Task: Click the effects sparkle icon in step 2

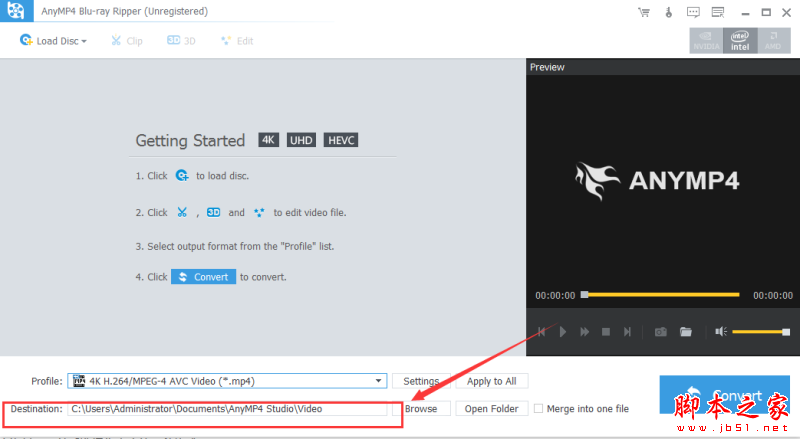Action: click(259, 212)
